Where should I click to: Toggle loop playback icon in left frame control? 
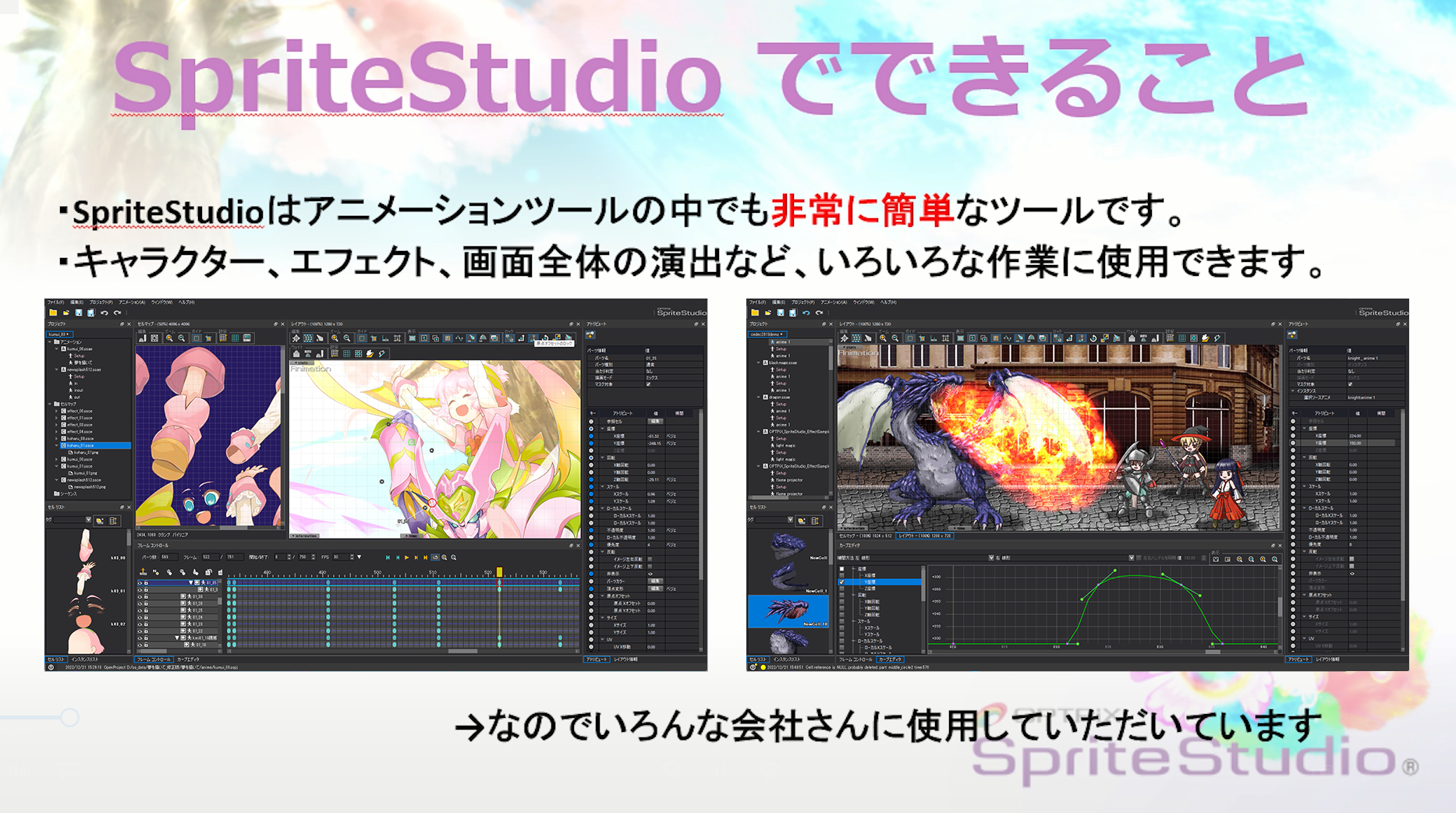pyautogui.click(x=435, y=557)
